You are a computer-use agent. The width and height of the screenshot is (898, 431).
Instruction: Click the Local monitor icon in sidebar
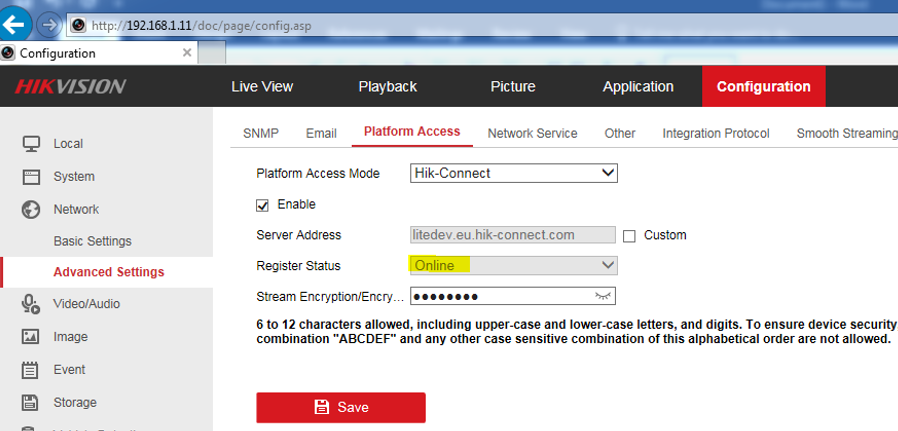pyautogui.click(x=31, y=144)
